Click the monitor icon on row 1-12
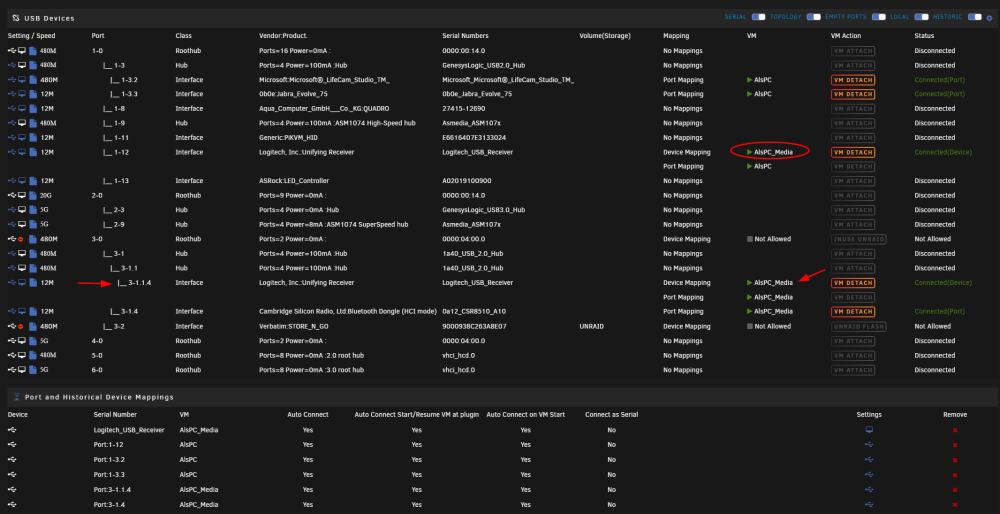The width and height of the screenshot is (1000, 514). pos(22,152)
